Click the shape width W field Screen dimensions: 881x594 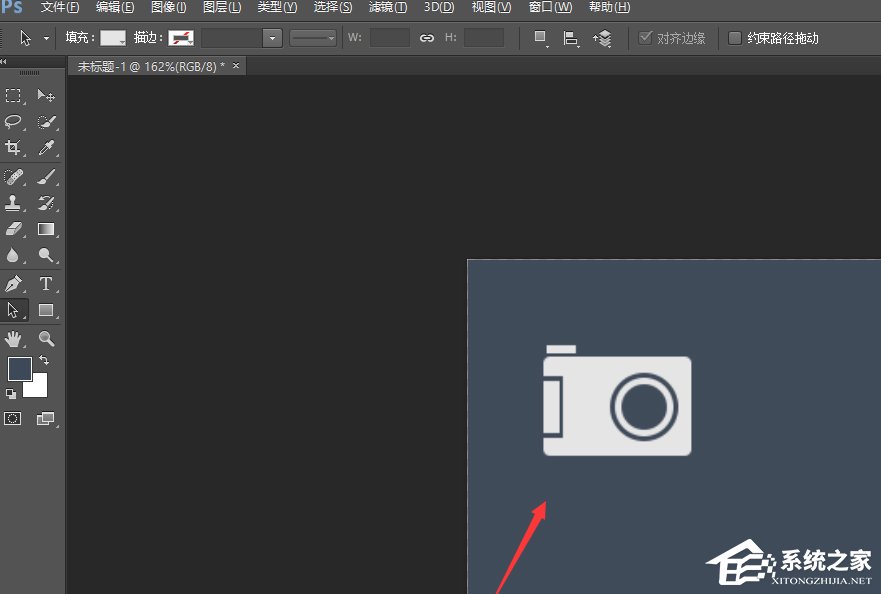(389, 38)
